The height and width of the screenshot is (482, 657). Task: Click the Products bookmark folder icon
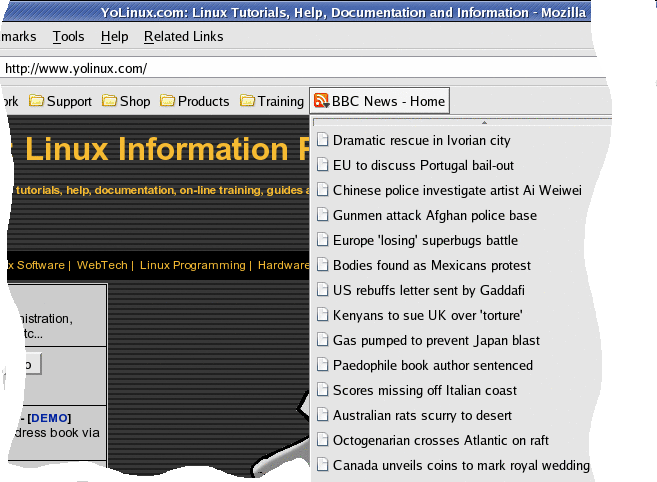coord(167,101)
